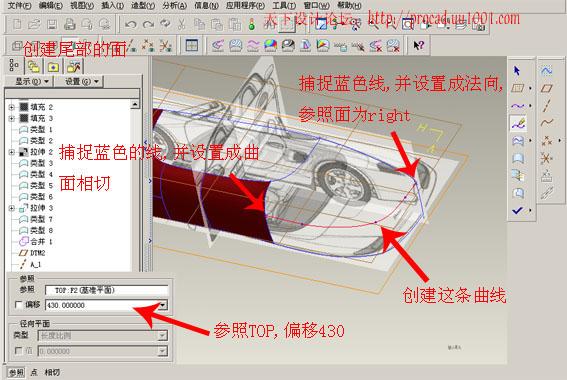Expand the 填充 2 tree node

(11, 107)
